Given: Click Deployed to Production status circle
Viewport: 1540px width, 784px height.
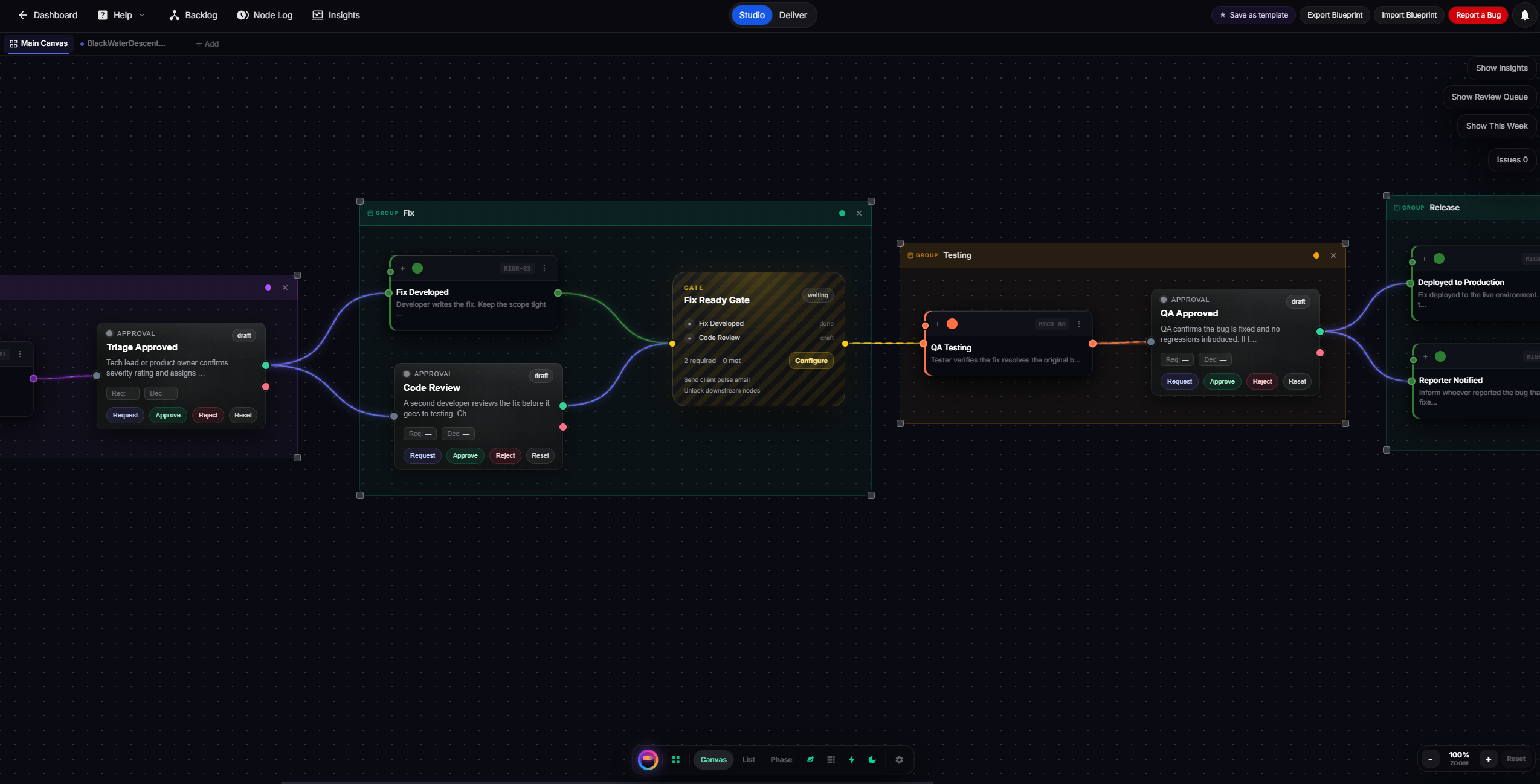Looking at the screenshot, I should coord(1439,259).
